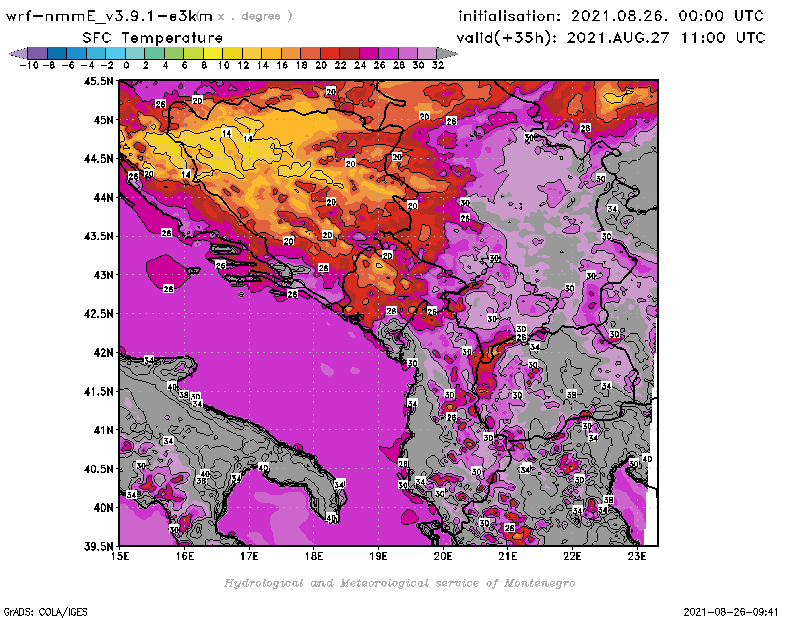The width and height of the screenshot is (800, 618).
Task: Click the 43.5N latitude label
Action: (98, 236)
